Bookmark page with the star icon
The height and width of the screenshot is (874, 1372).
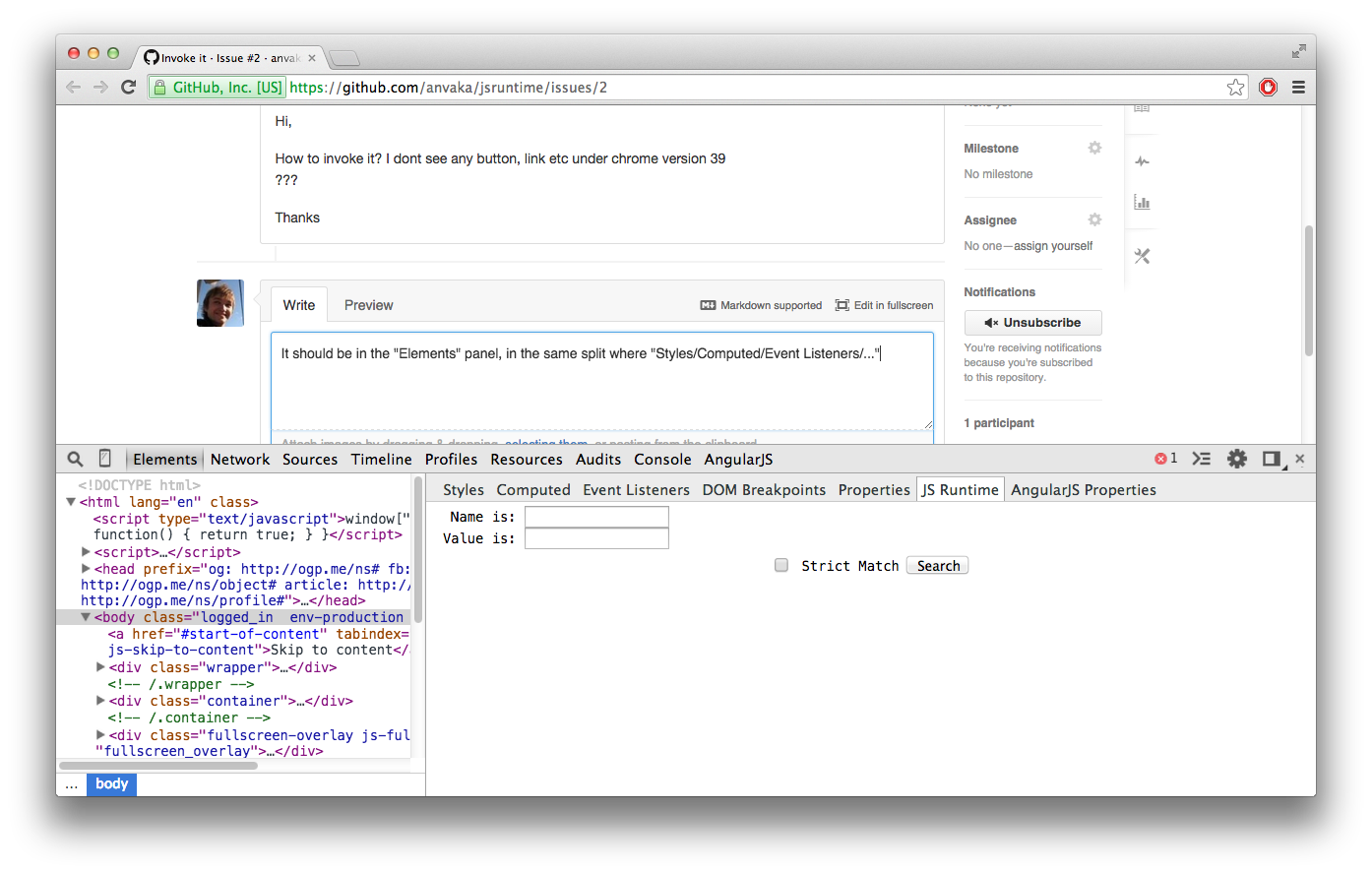click(x=1236, y=88)
